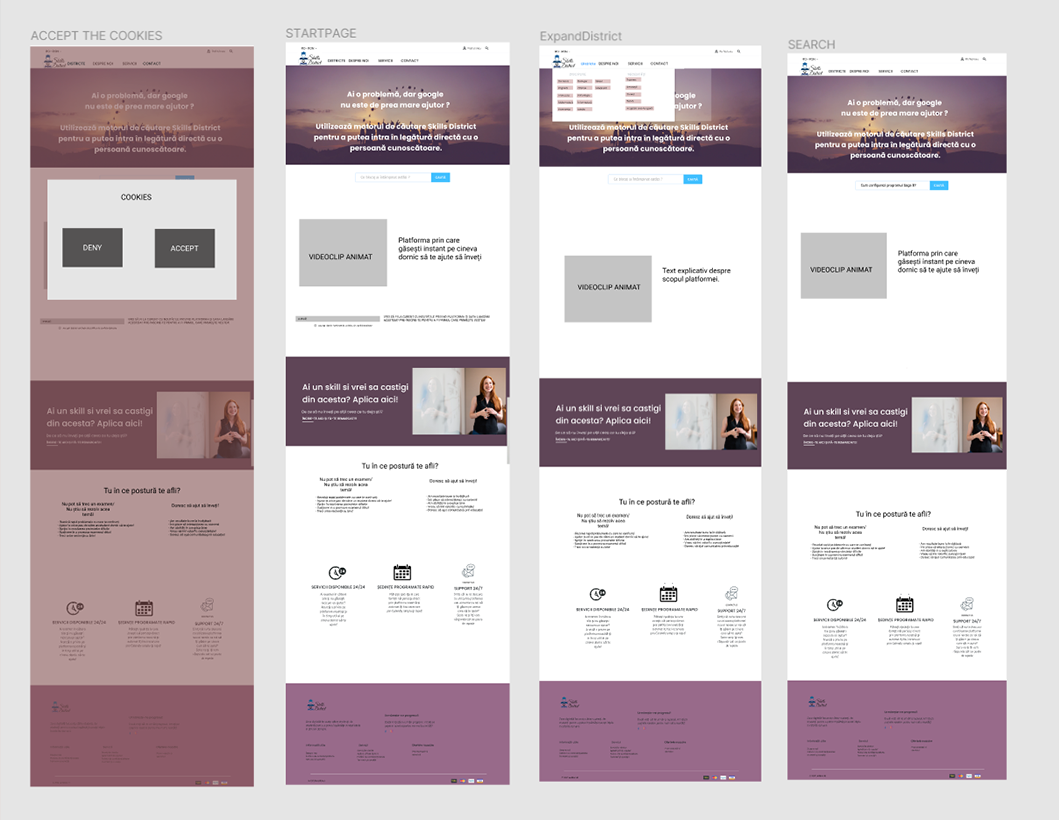Screen dimensions: 1059x820
Task: Select SERVICII menu item in STARTPAGE frame
Action: pos(385,61)
